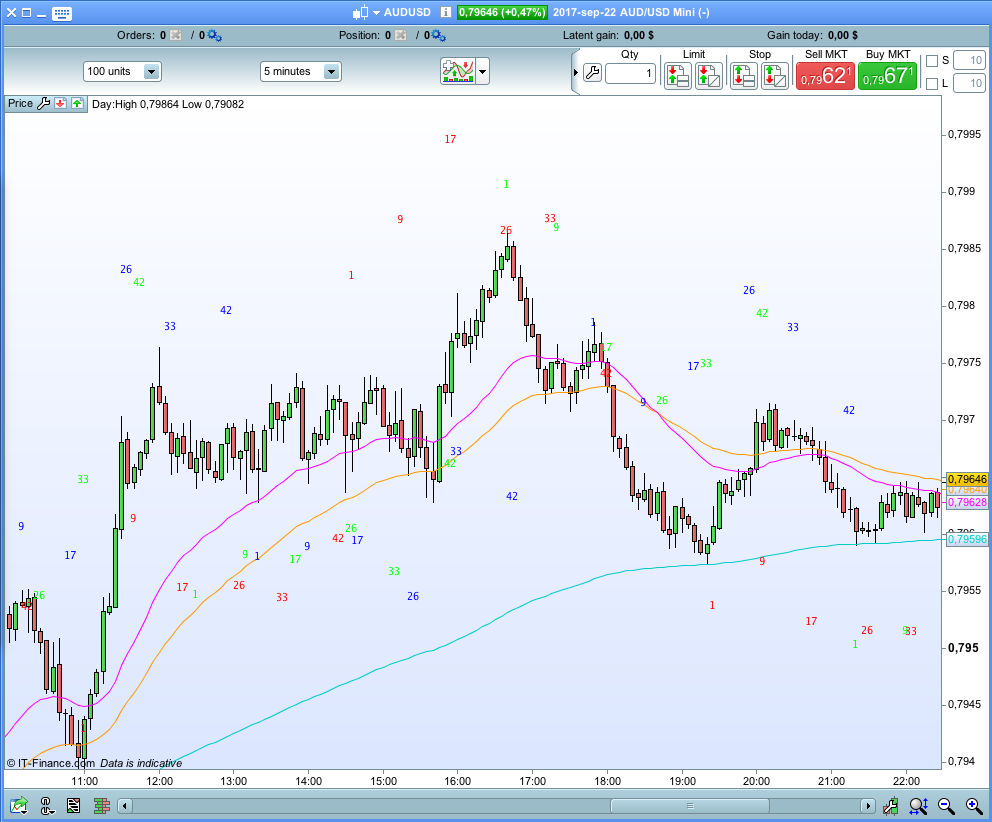992x822 pixels.
Task: Open position settings gears next to Position
Action: [438, 35]
